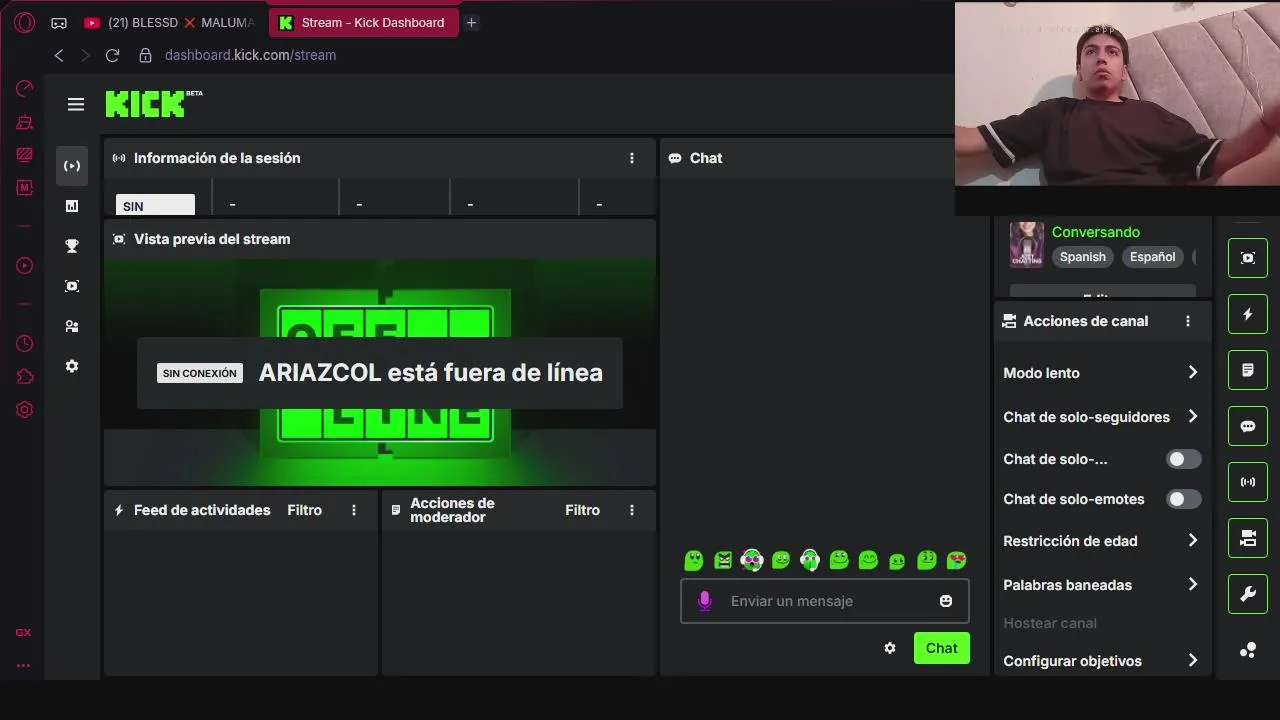Toggle activity feed lightning widget button
1280x720 pixels.
coord(1248,314)
